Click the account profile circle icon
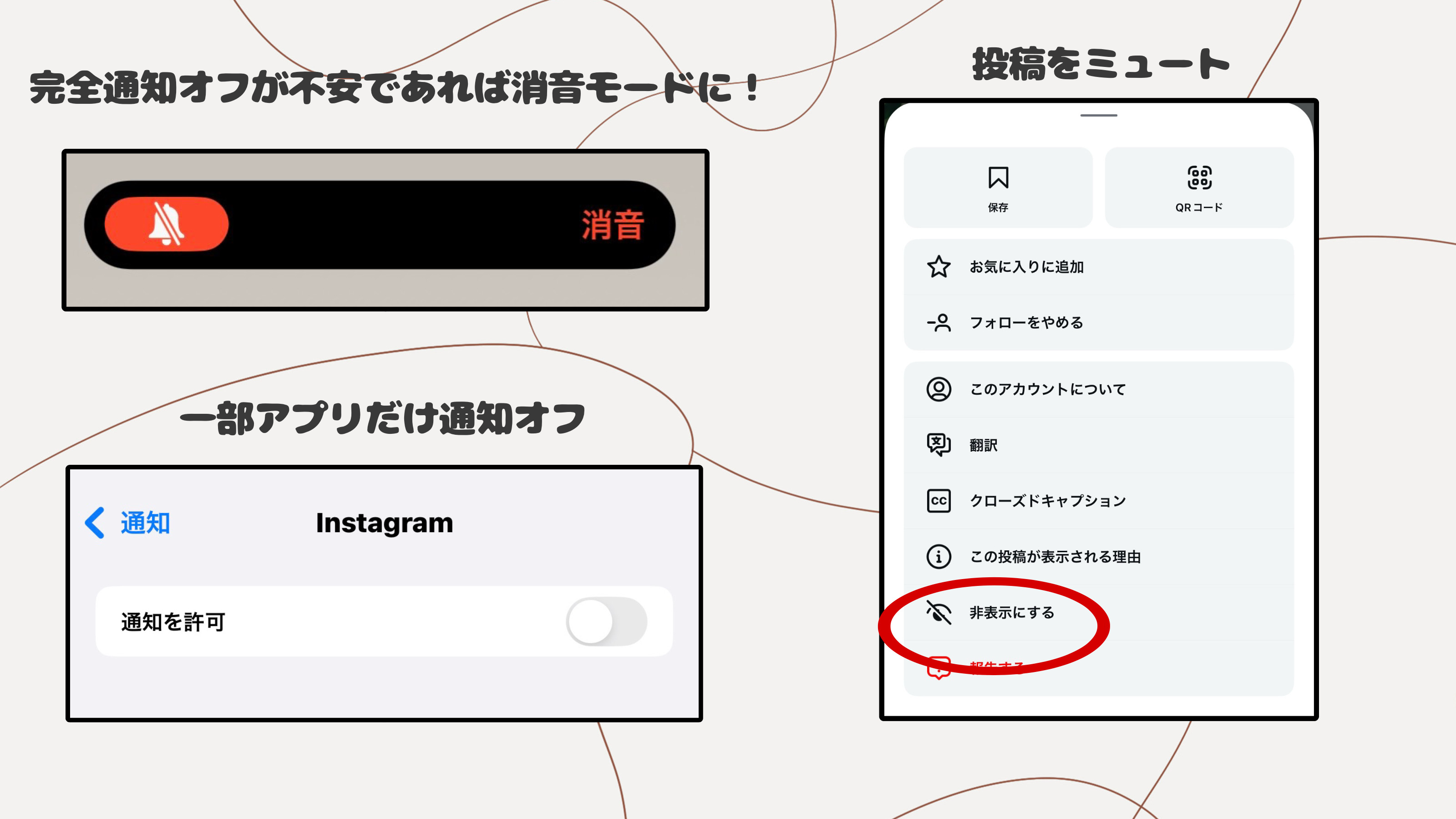This screenshot has width=1456, height=819. pyautogui.click(x=939, y=389)
